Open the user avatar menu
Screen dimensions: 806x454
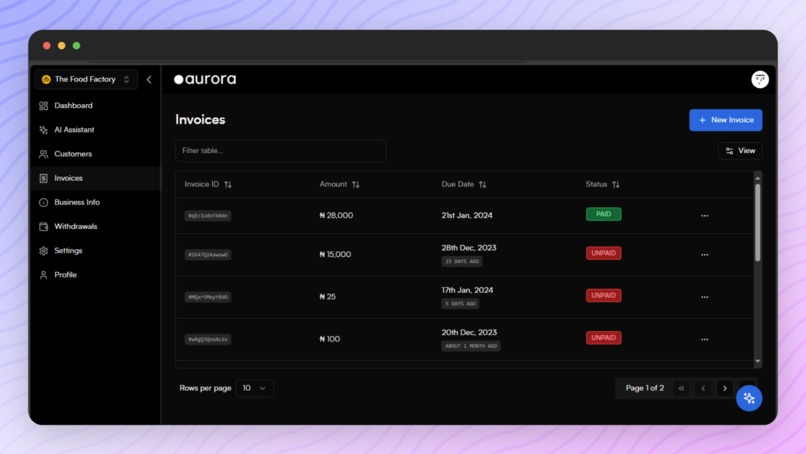click(x=760, y=79)
